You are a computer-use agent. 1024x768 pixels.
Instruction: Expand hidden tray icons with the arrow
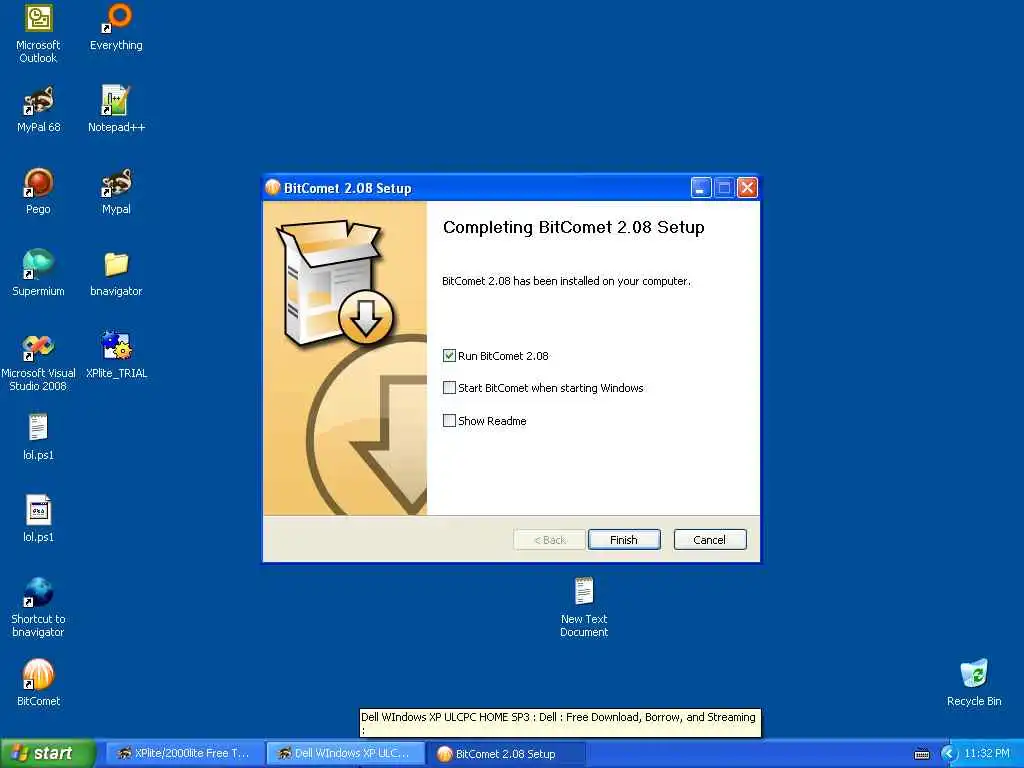[x=948, y=754]
